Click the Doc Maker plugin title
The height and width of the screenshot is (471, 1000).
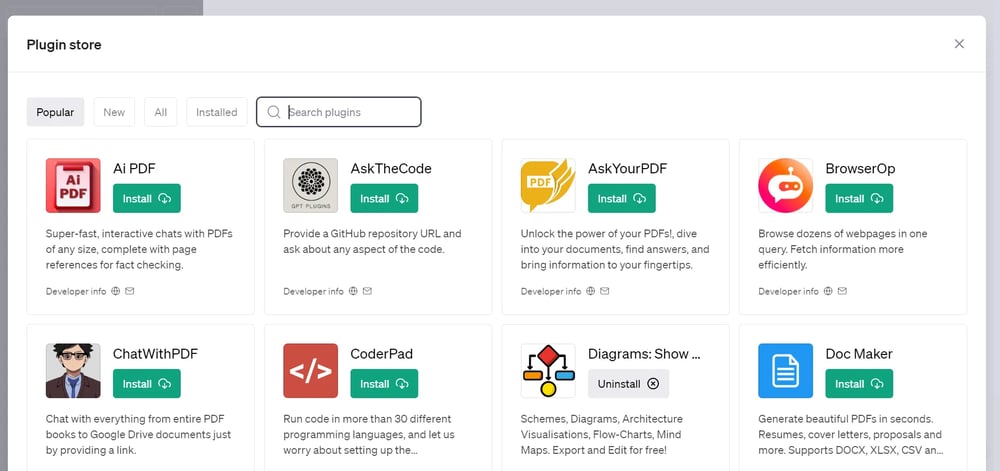click(x=859, y=354)
